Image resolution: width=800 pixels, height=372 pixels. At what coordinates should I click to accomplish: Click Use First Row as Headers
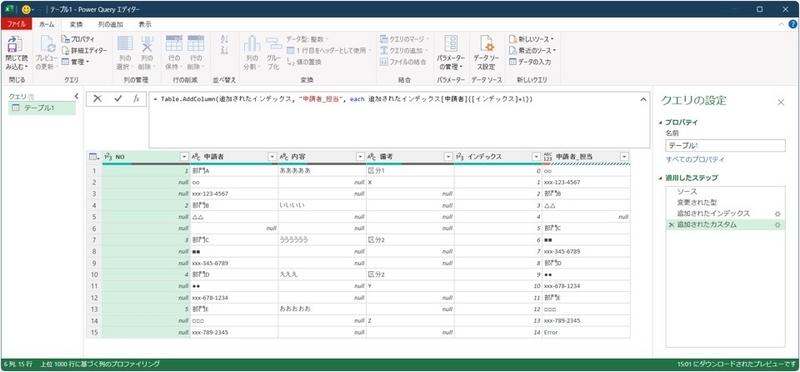pyautogui.click(x=329, y=50)
